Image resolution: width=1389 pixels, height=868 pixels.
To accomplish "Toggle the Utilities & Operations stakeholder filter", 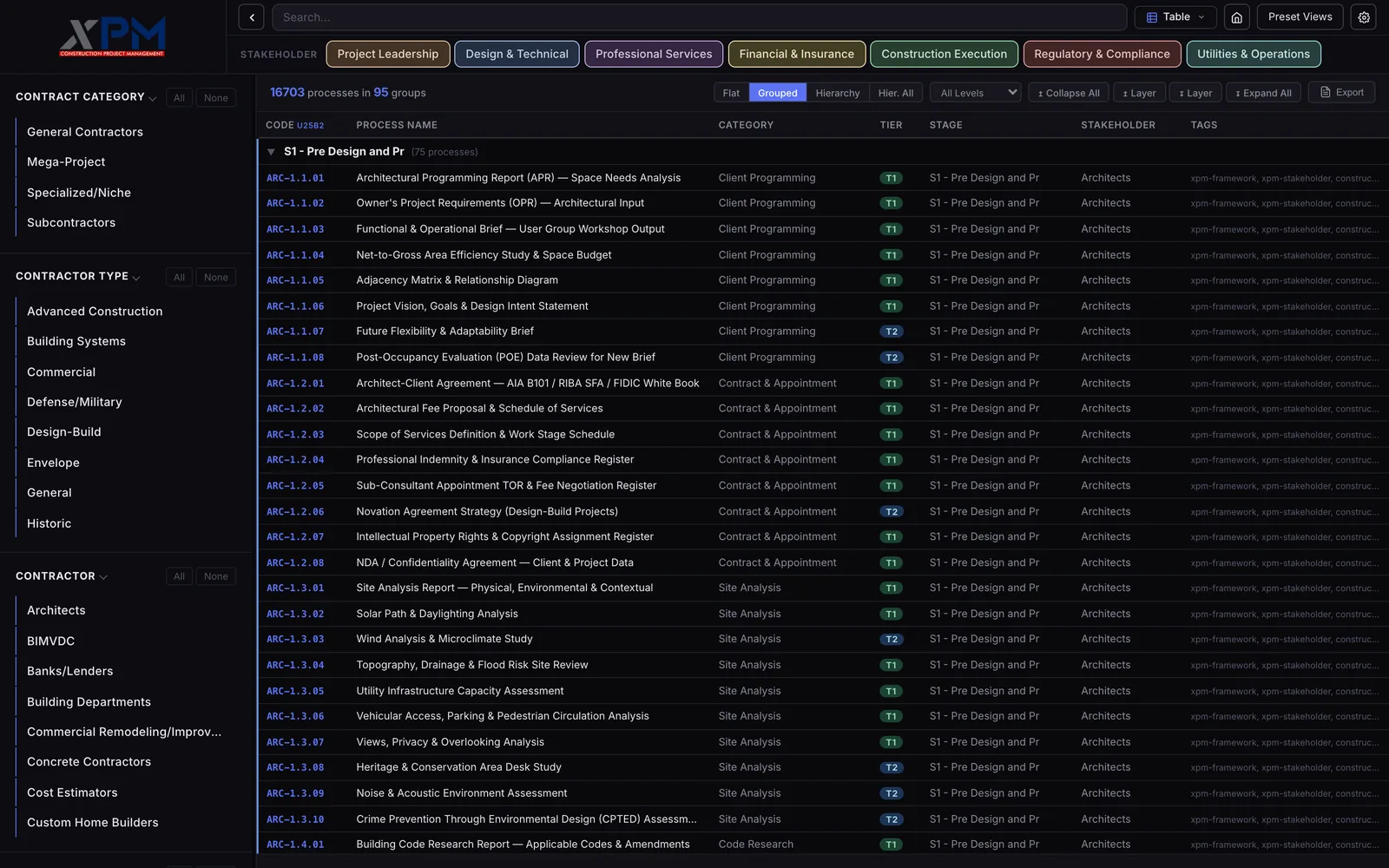I will (x=1254, y=54).
